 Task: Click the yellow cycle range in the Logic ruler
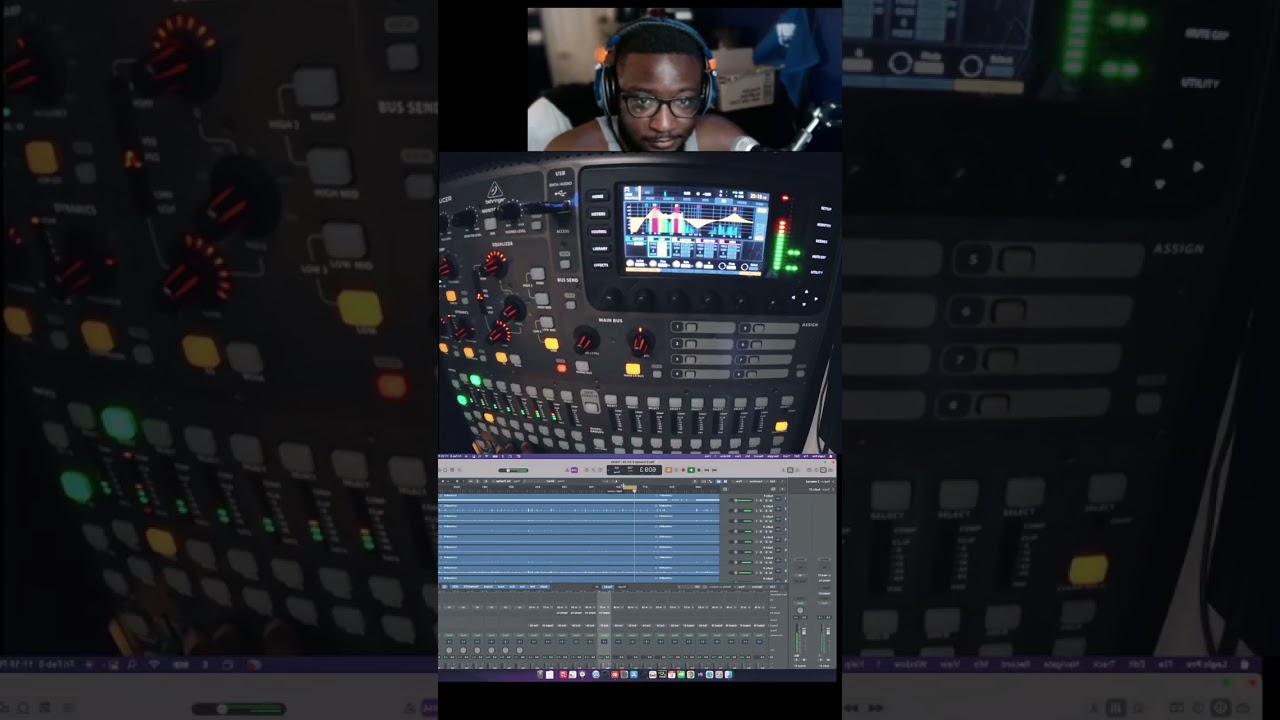pos(630,487)
